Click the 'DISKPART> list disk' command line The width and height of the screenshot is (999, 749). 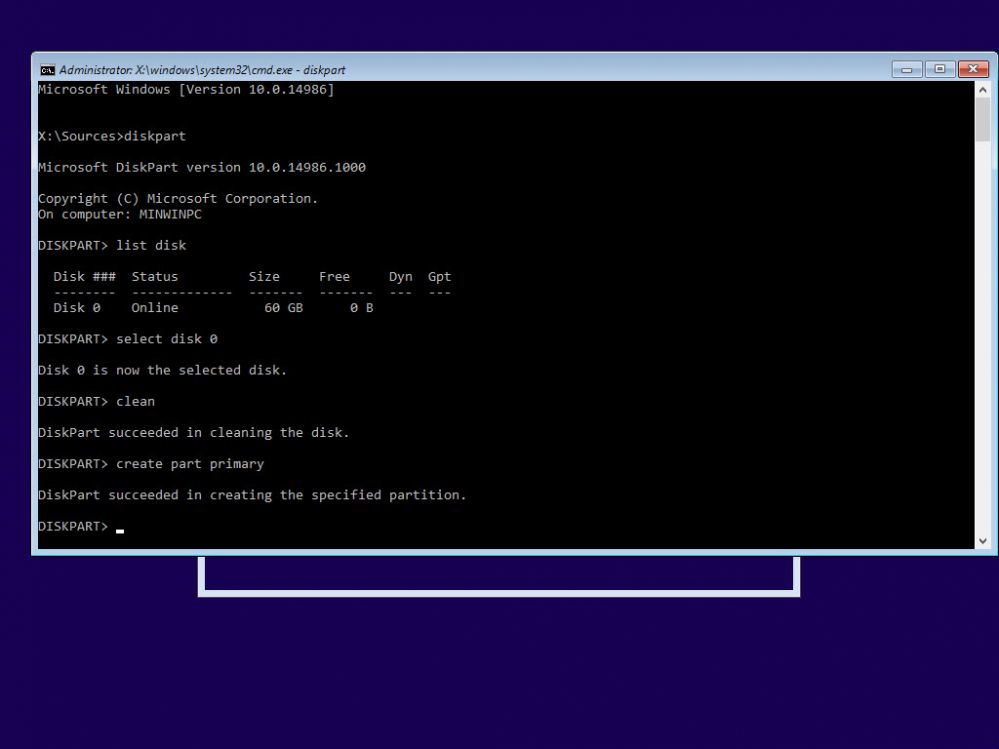coord(112,246)
